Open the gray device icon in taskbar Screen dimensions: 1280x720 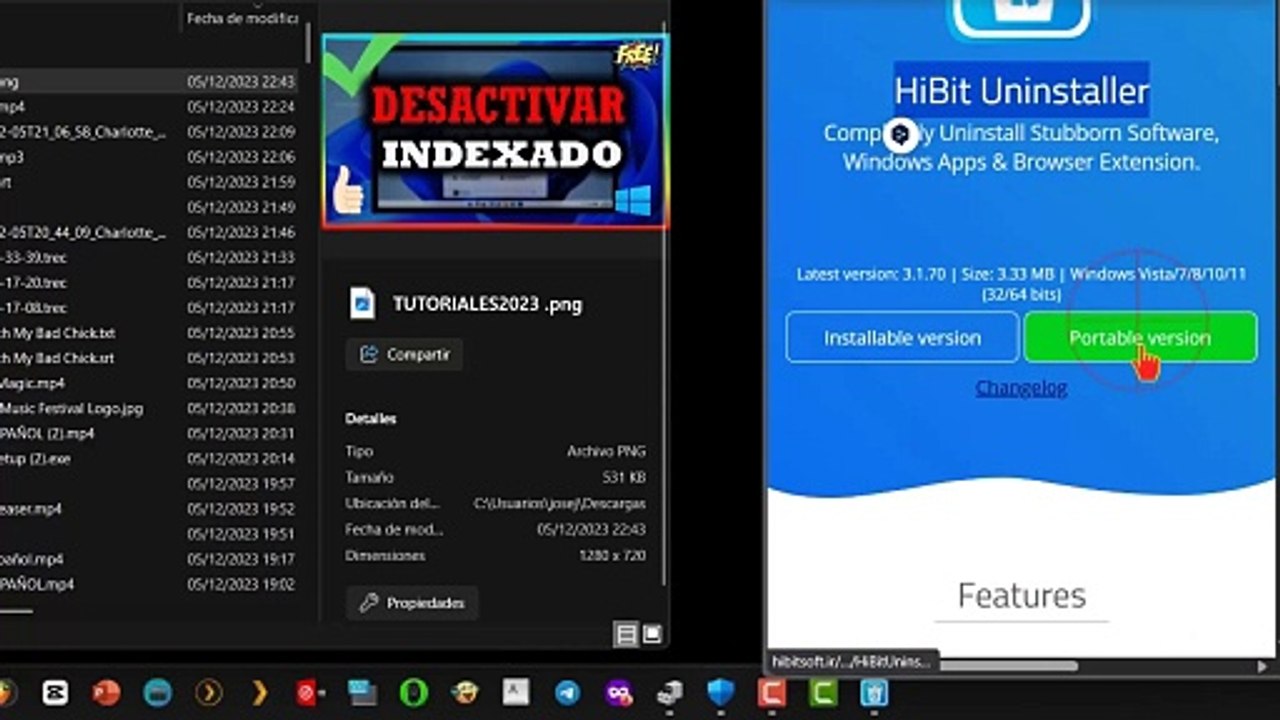pyautogui.click(x=669, y=692)
